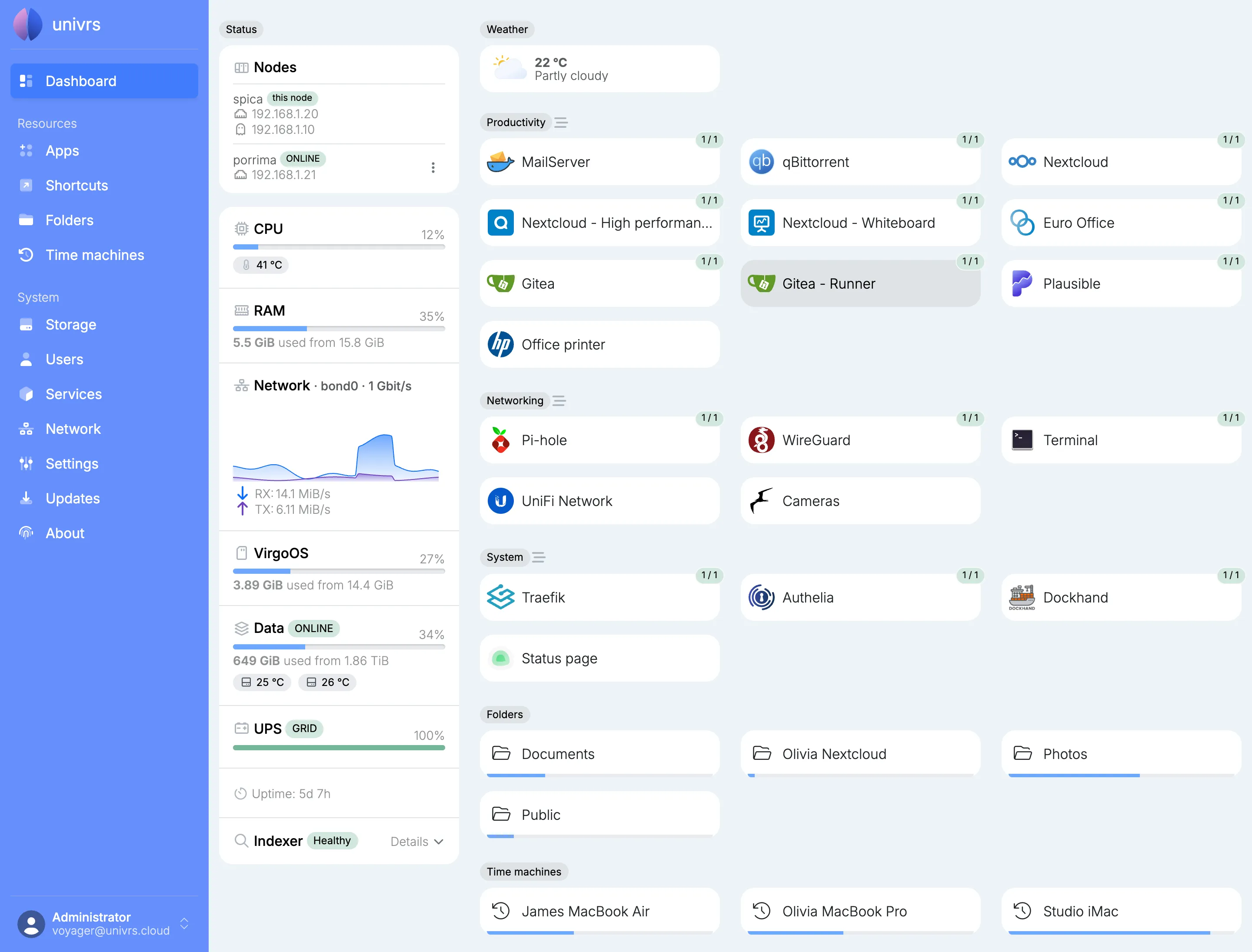Viewport: 1252px width, 952px height.
Task: Open the Administrator account switcher
Action: 184,924
